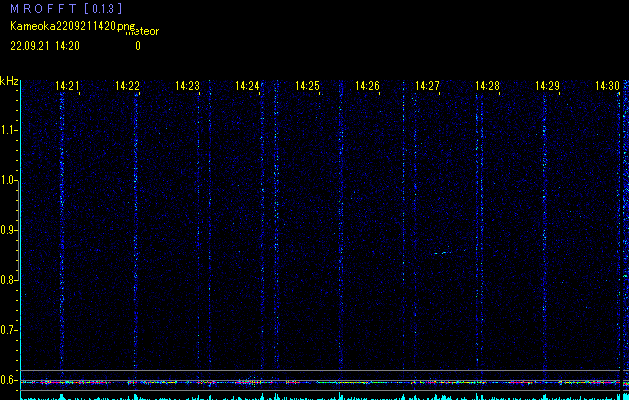The width and height of the screenshot is (629, 400).
Task: Click the 14:27 time axis marker
Action: [427, 86]
